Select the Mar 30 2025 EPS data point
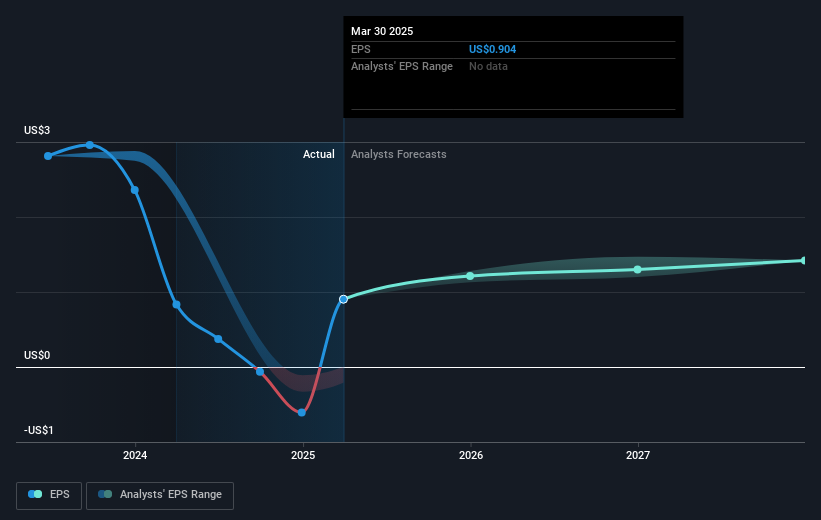Screen dimensions: 821x520 343,300
